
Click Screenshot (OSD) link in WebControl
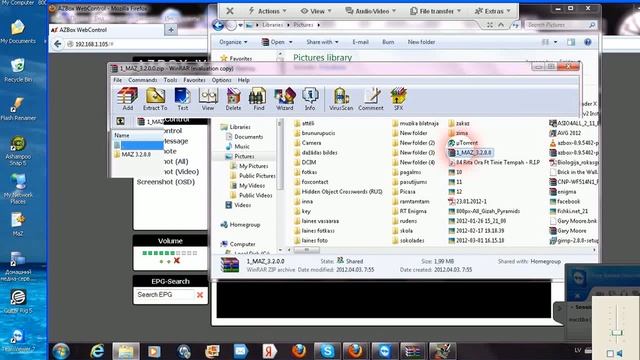click(x=166, y=182)
